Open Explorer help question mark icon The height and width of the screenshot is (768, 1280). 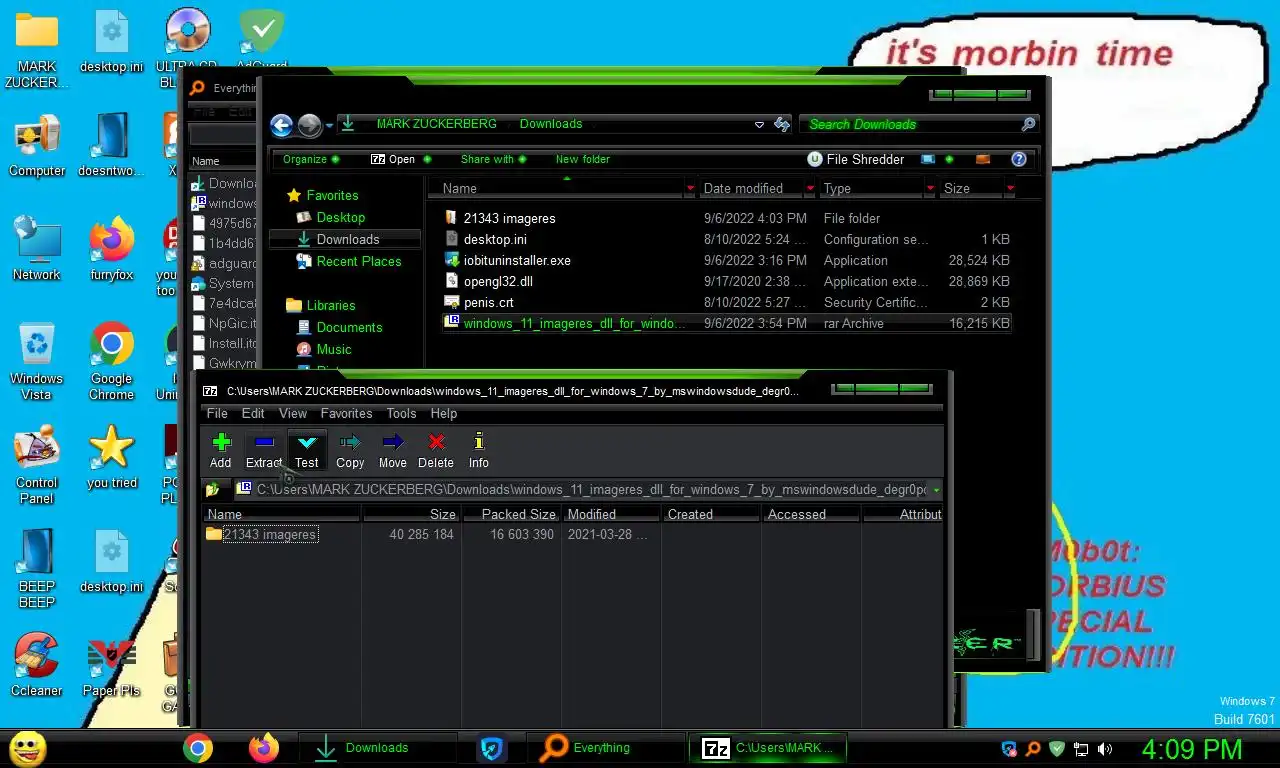[1019, 159]
